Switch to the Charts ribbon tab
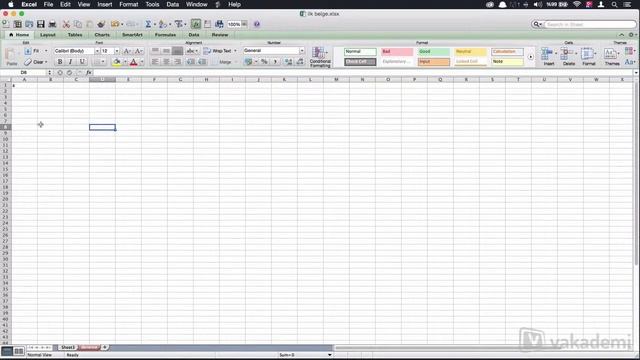Viewport: 640px width, 360px height. click(x=102, y=35)
